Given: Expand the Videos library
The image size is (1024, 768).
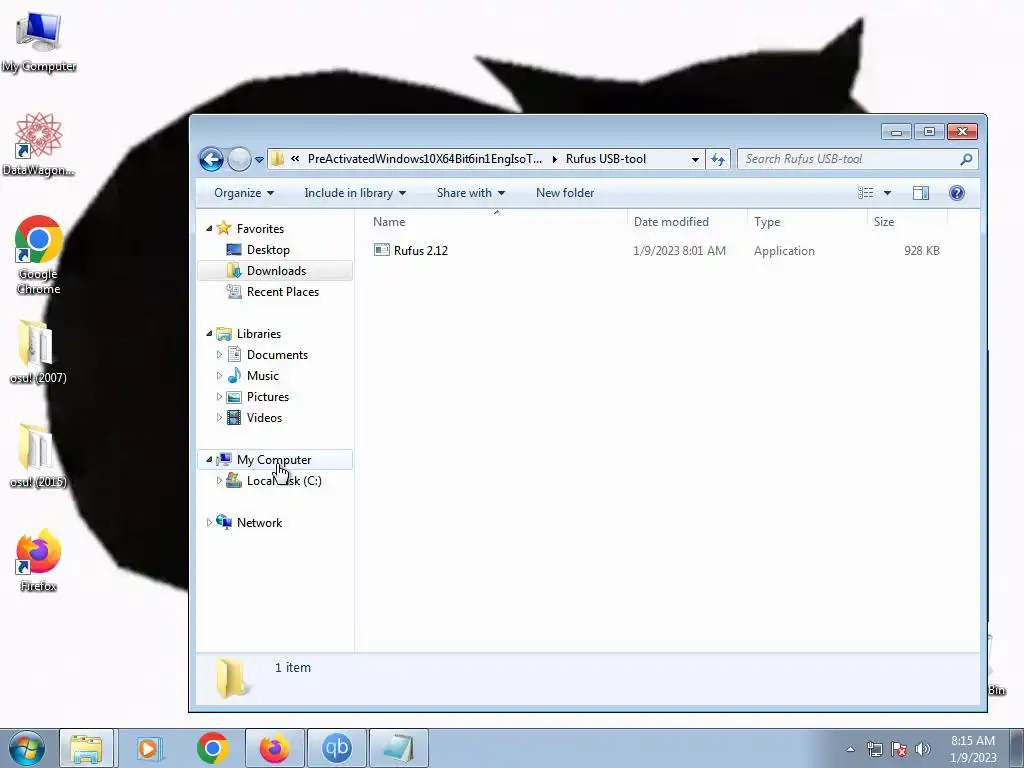Looking at the screenshot, I should (x=219, y=417).
